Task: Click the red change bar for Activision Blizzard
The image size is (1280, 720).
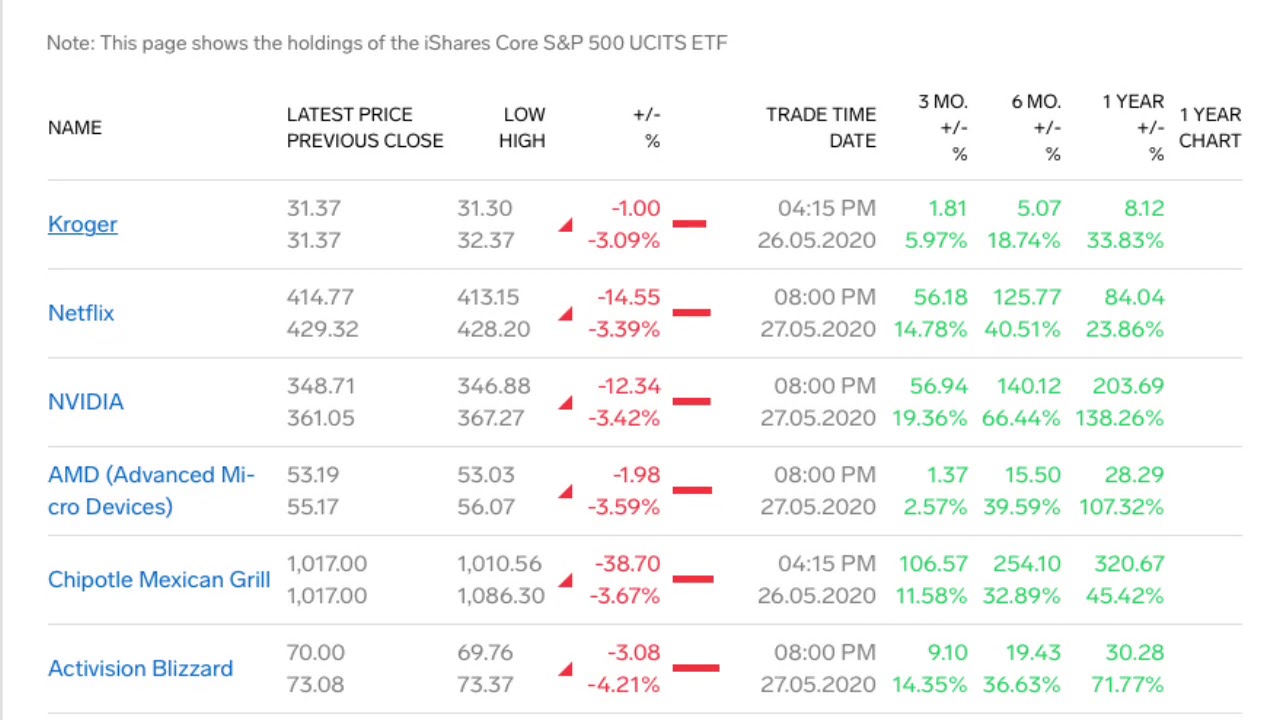Action: pos(696,668)
